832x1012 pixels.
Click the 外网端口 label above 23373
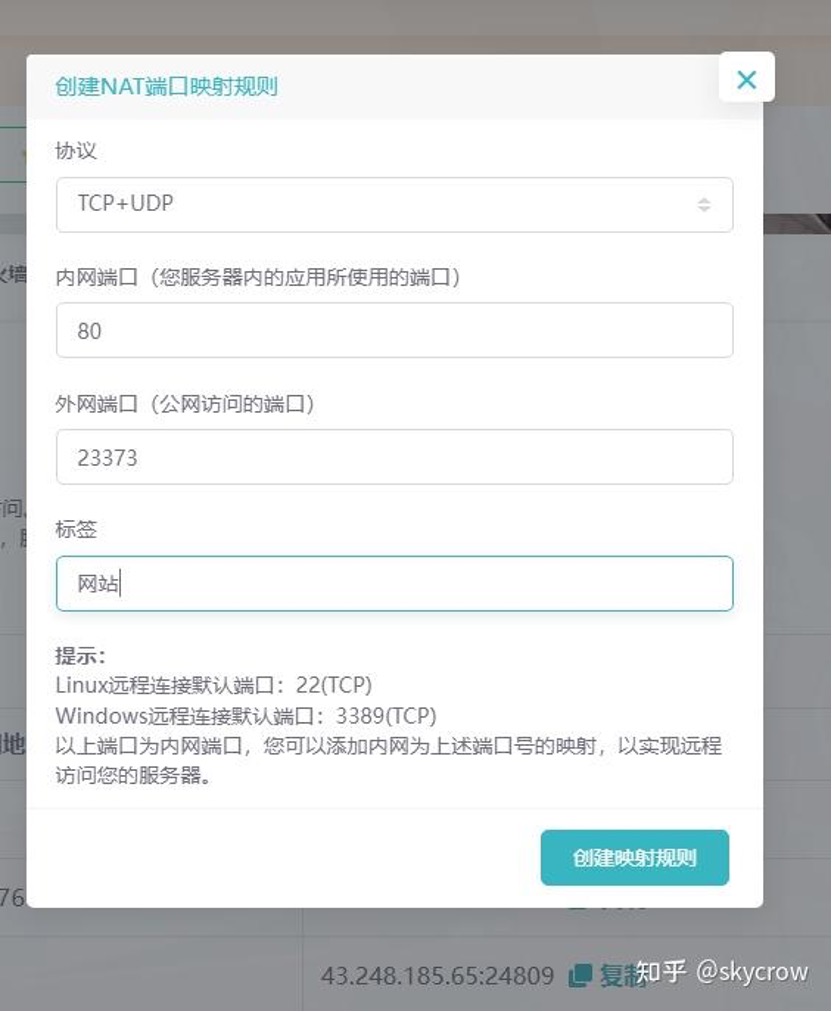(x=185, y=404)
